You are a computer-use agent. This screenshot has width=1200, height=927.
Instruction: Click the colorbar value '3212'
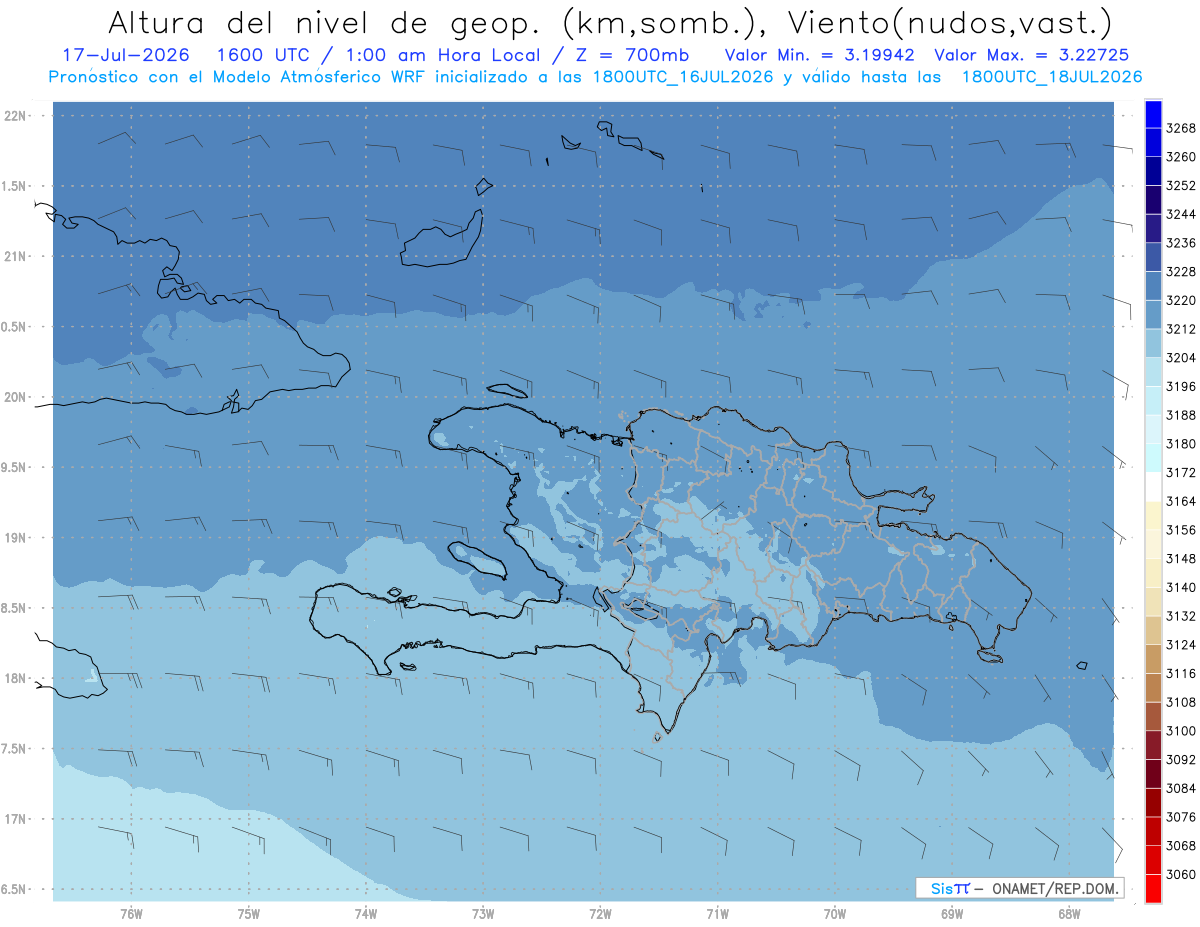[1180, 329]
